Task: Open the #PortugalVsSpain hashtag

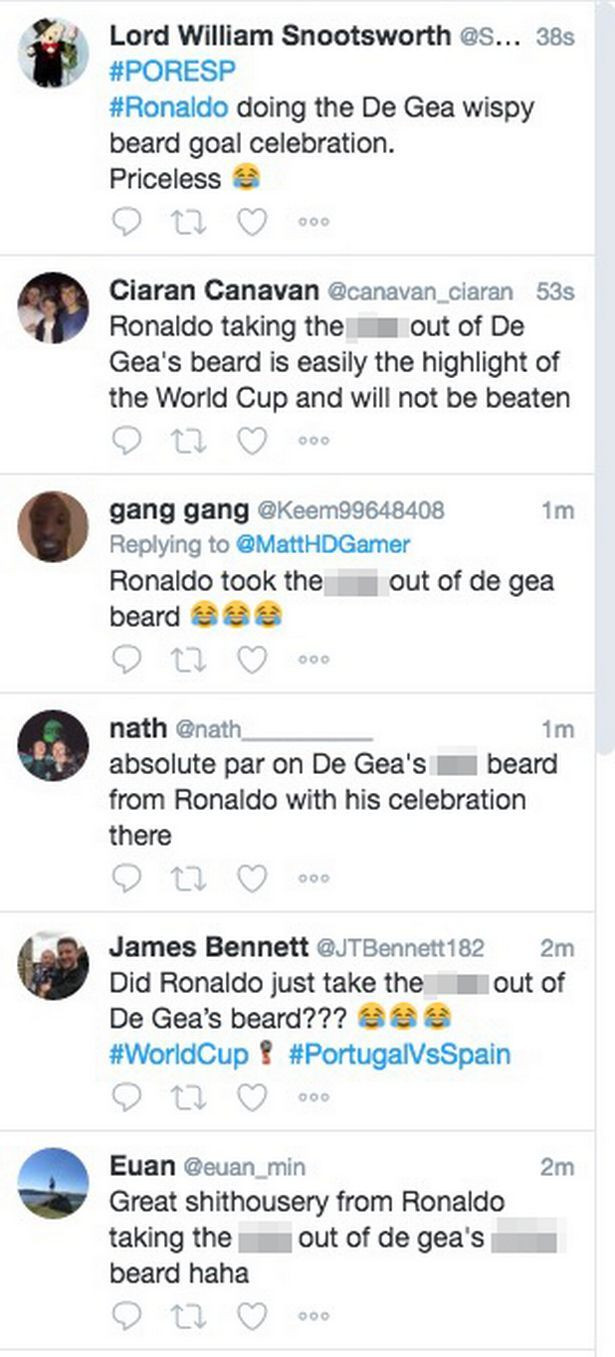Action: (x=400, y=1054)
